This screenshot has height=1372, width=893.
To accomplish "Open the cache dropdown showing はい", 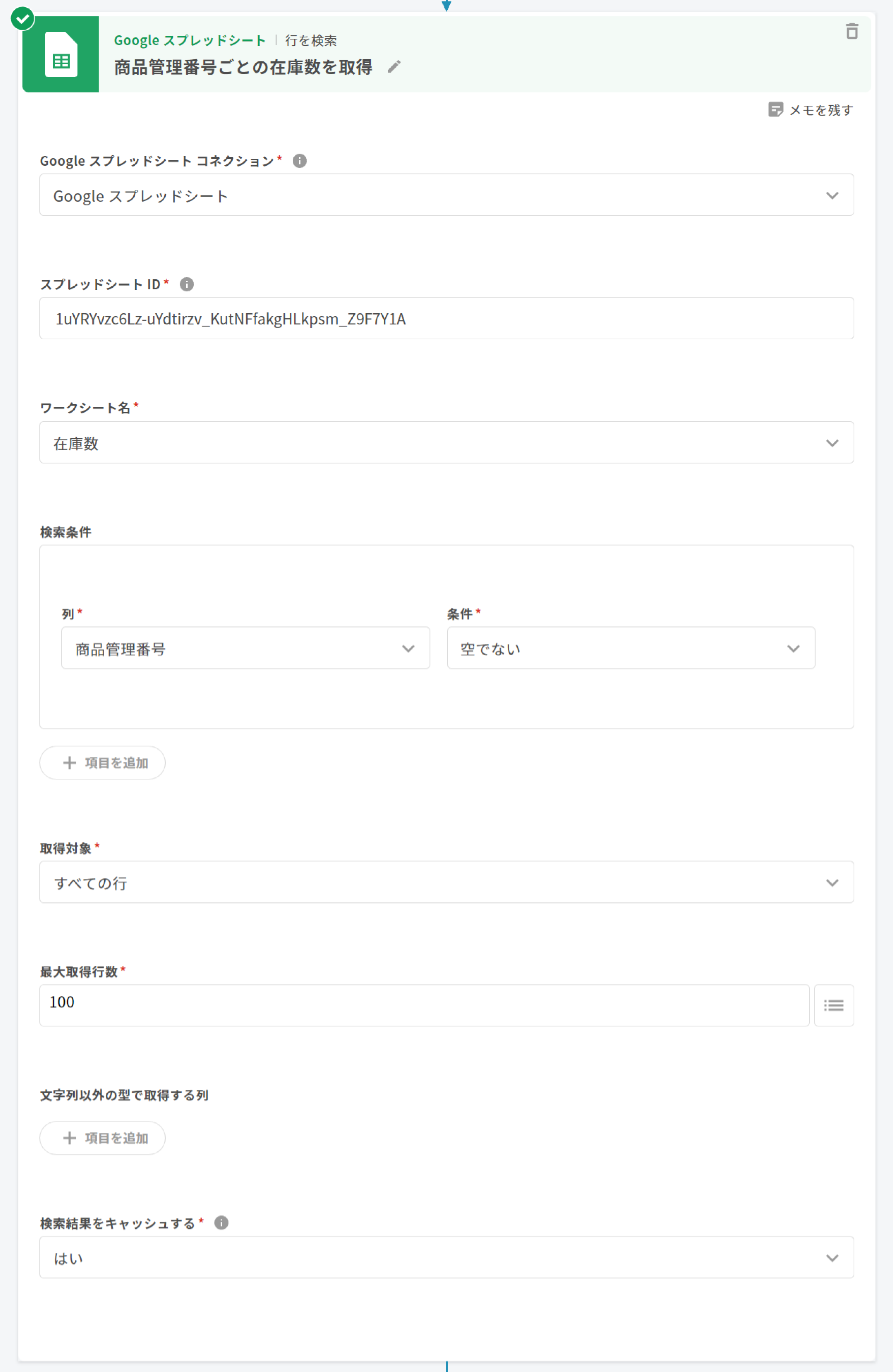I will coord(446,1258).
